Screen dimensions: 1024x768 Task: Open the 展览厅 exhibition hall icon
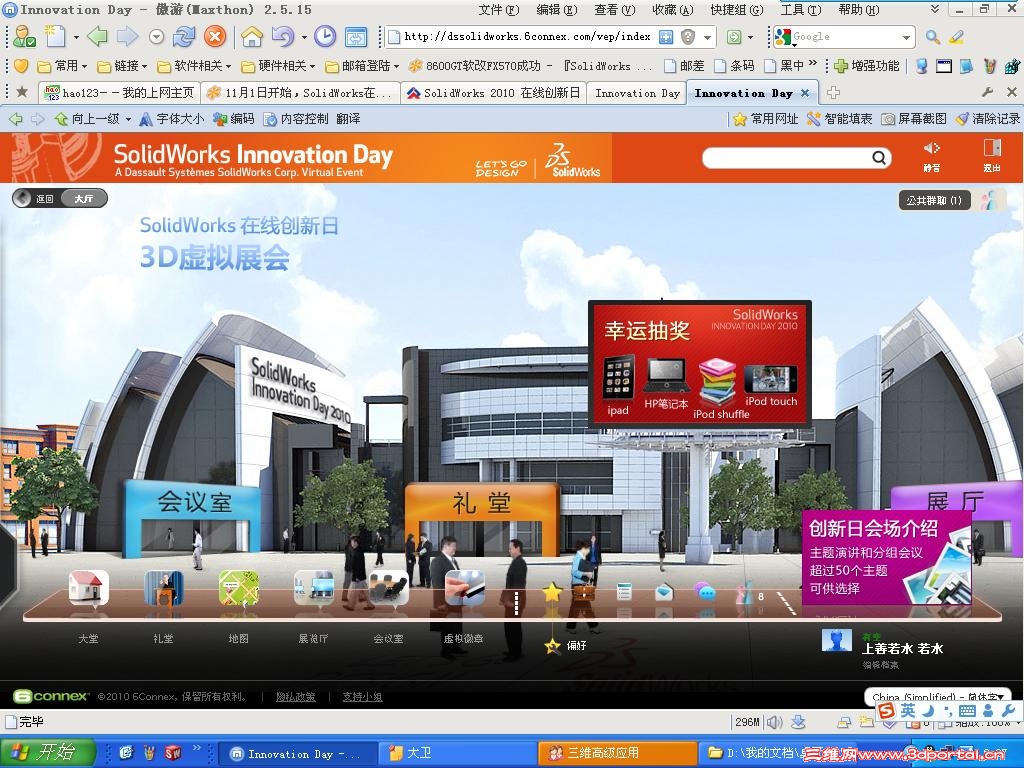coord(313,587)
